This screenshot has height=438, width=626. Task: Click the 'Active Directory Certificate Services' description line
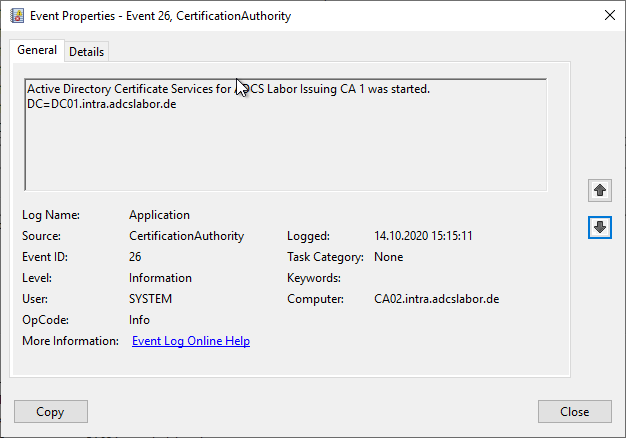point(228,89)
